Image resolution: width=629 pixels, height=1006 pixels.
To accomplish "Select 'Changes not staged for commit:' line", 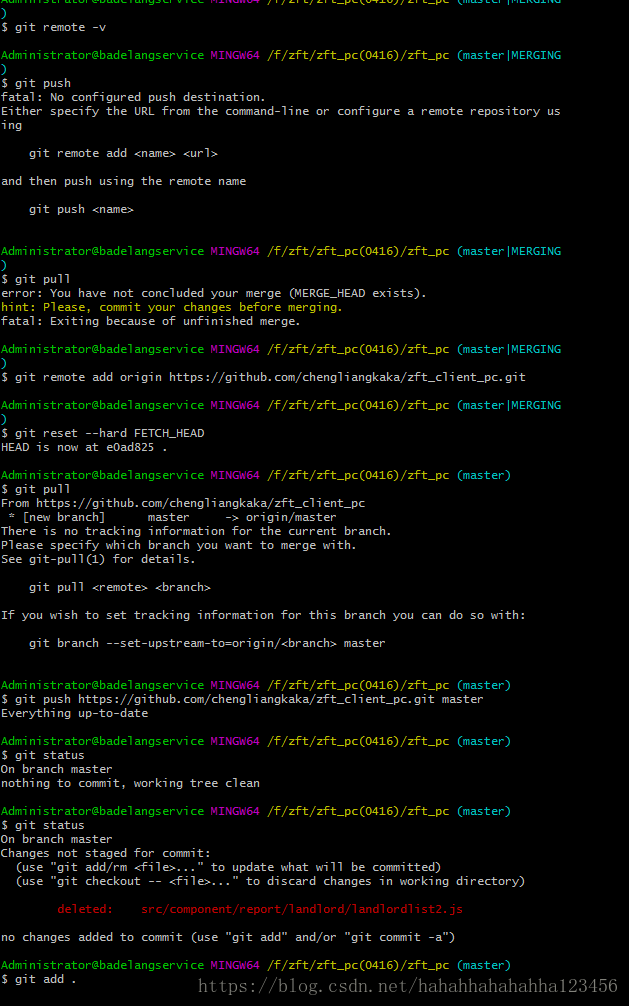I will tap(106, 853).
